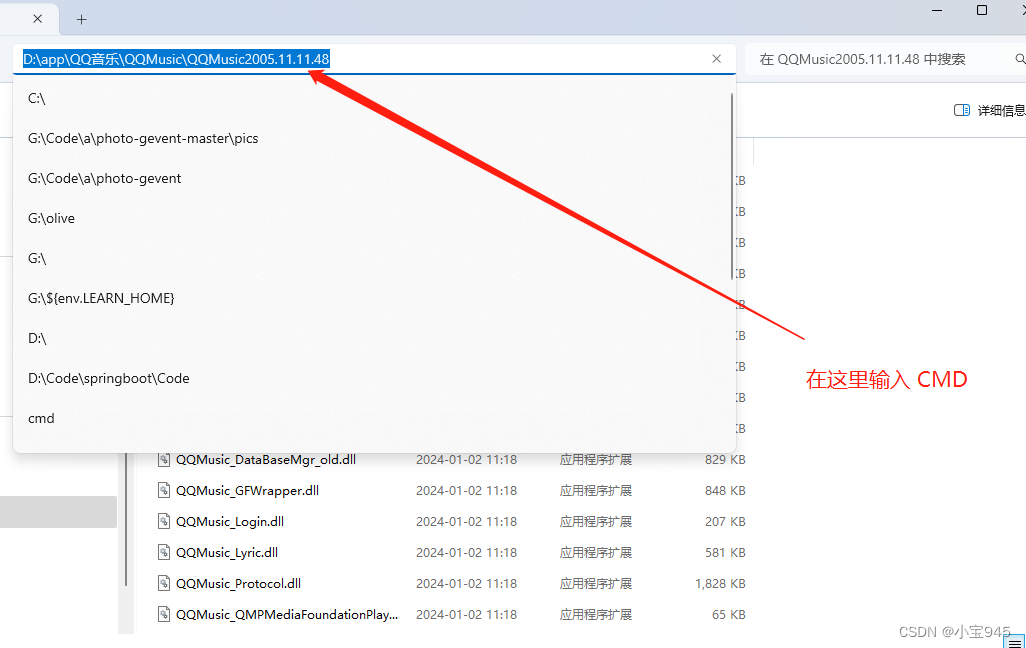Select the G:\ suggestion

pos(374,258)
